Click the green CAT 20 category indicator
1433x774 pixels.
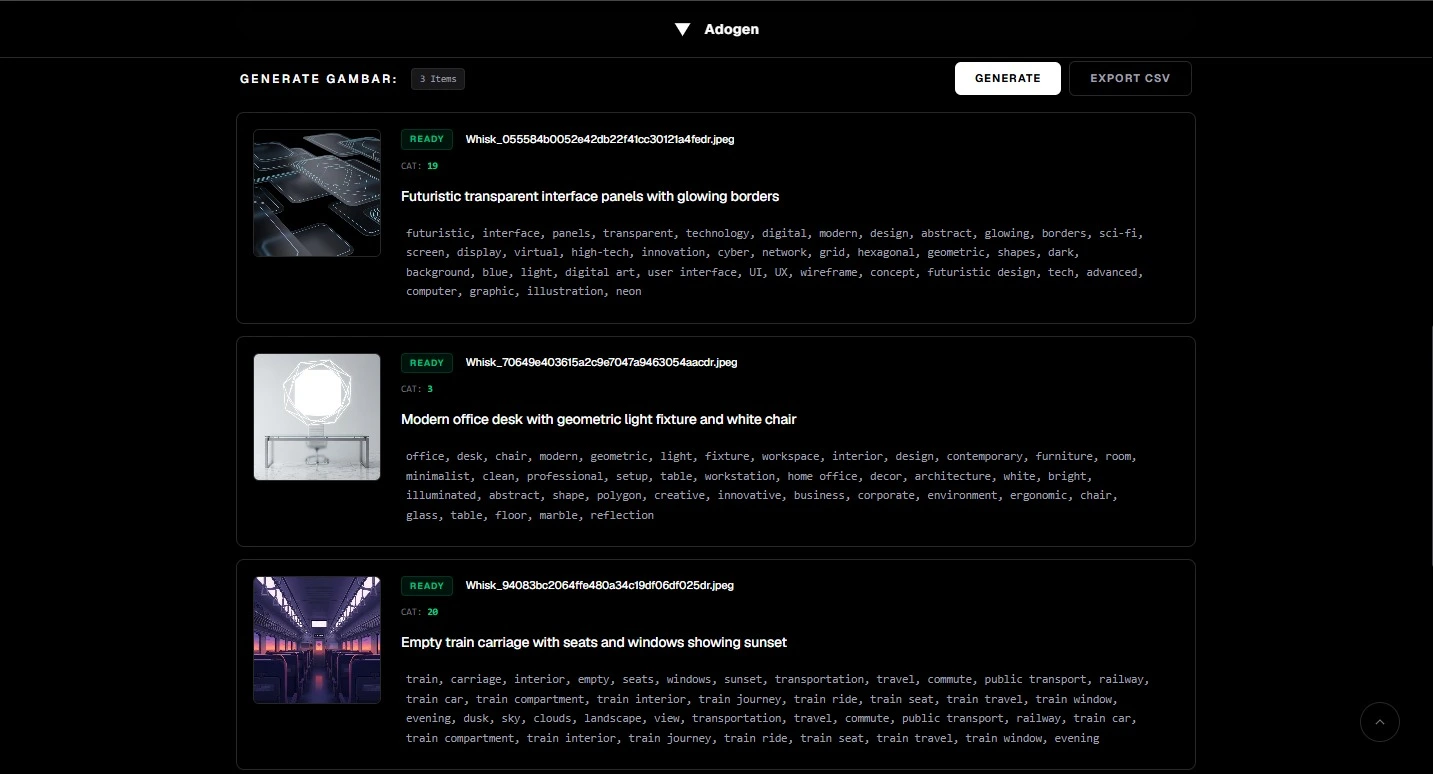pos(433,611)
